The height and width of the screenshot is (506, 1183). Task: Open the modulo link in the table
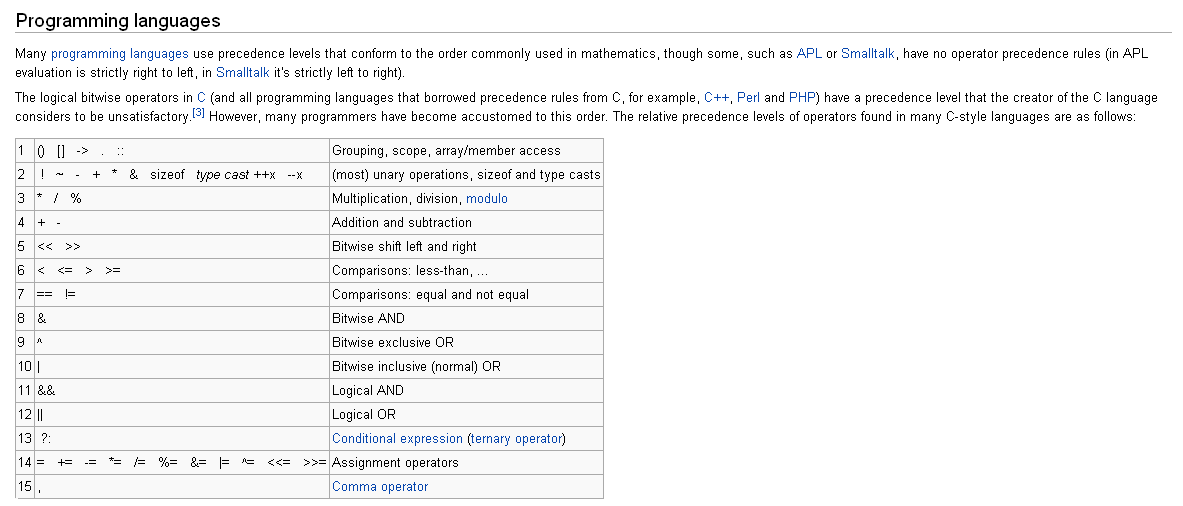tap(487, 199)
